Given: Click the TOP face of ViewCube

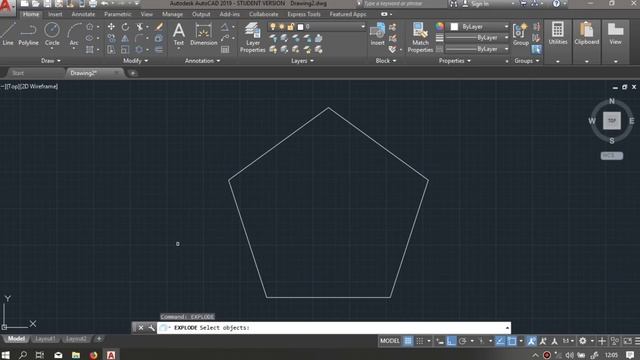Looking at the screenshot, I should (x=611, y=121).
